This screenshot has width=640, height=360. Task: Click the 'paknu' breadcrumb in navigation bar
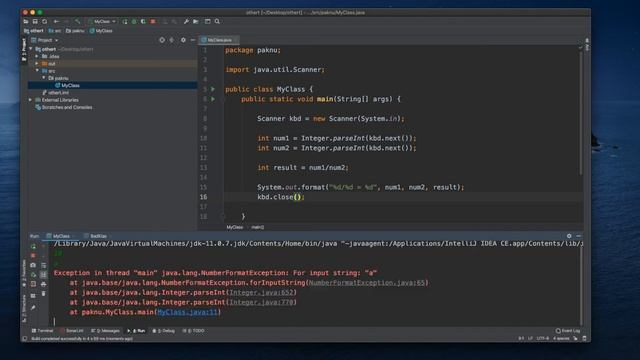75,31
